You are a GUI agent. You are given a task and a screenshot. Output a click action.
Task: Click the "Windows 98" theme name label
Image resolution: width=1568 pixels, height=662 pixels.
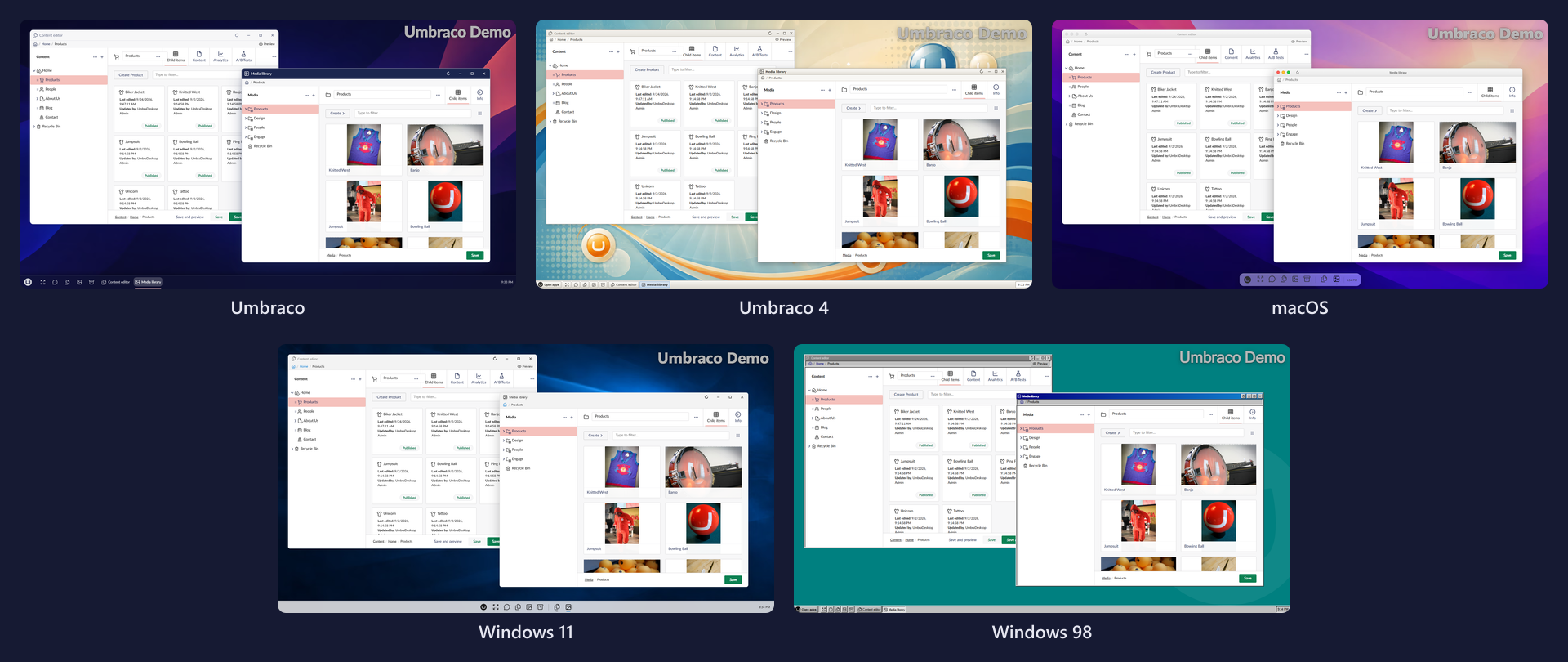(1042, 633)
